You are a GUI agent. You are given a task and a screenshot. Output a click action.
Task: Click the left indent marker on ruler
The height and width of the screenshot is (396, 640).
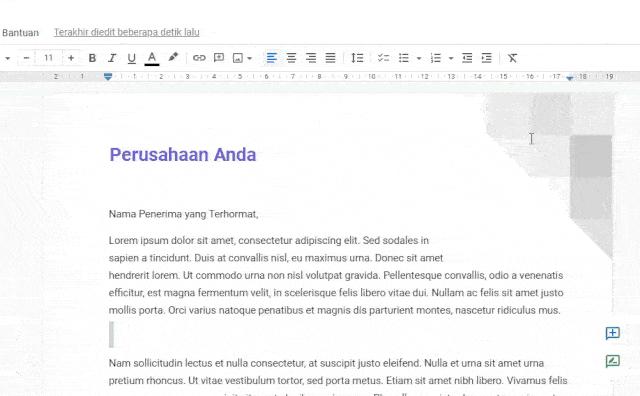coord(108,76)
